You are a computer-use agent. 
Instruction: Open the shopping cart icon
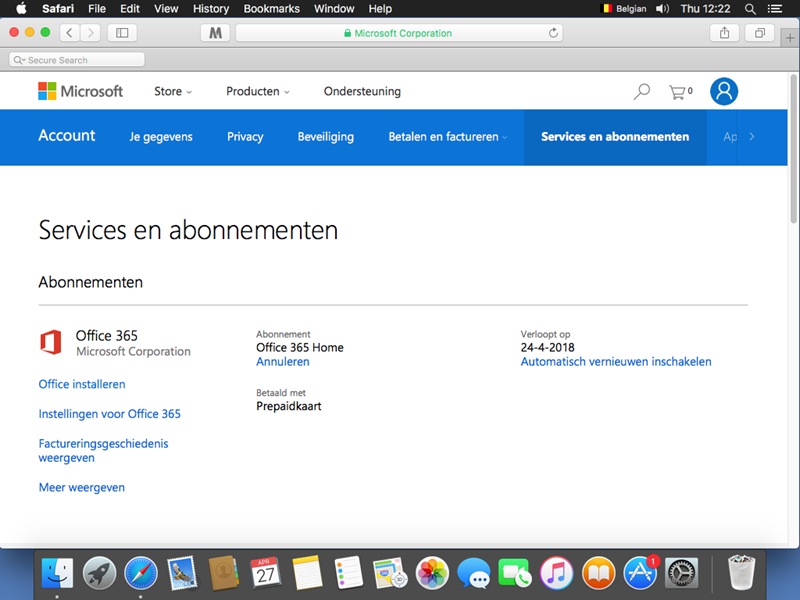point(680,92)
